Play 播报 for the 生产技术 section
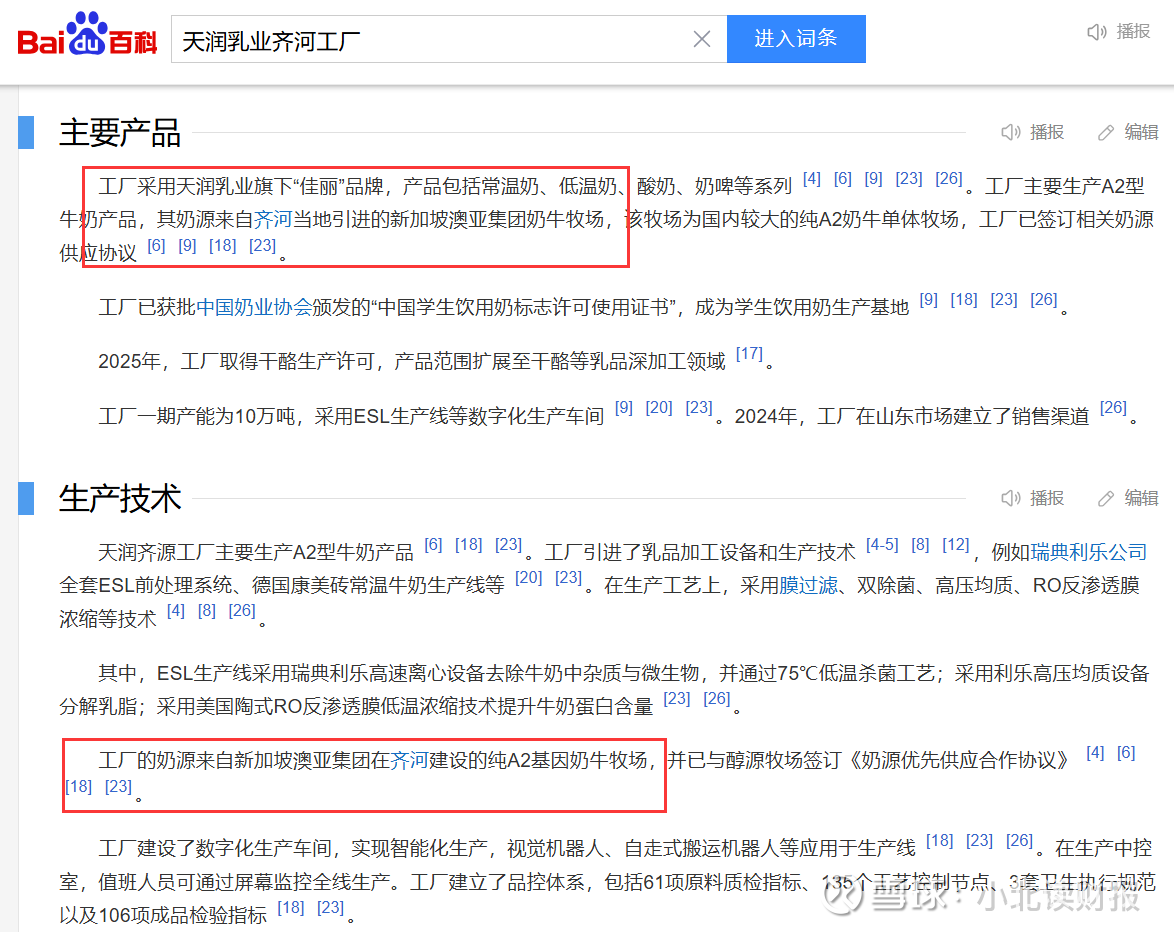This screenshot has width=1174, height=932. [1032, 499]
